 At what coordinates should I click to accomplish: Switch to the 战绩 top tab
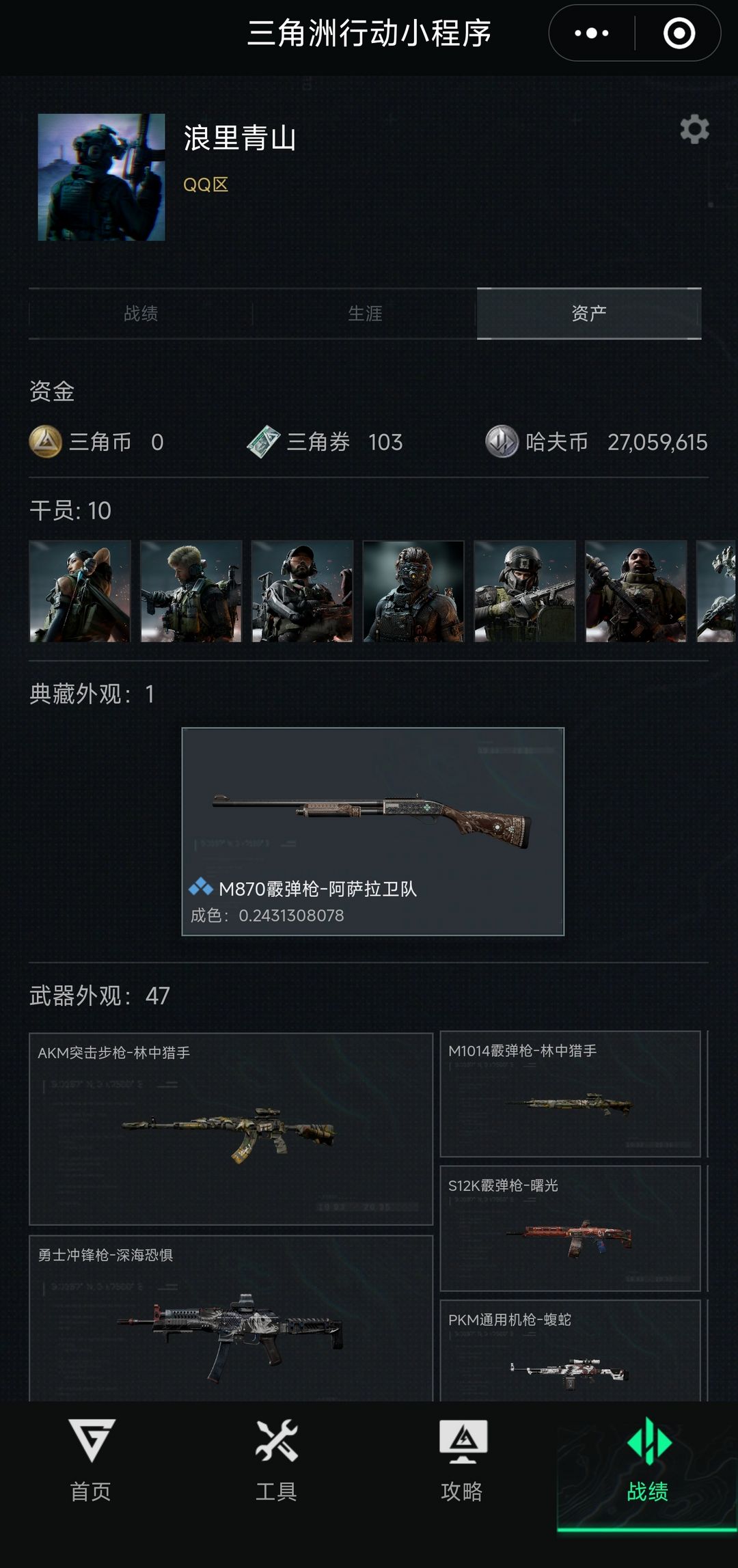pos(141,314)
